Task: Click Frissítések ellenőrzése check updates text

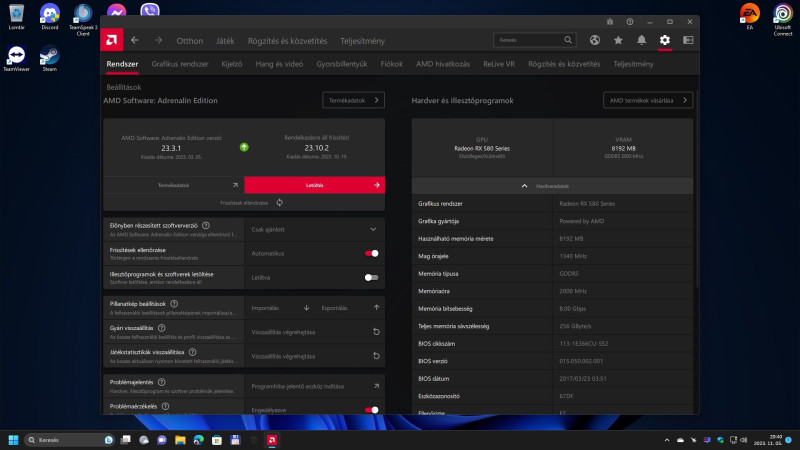Action: 244,203
